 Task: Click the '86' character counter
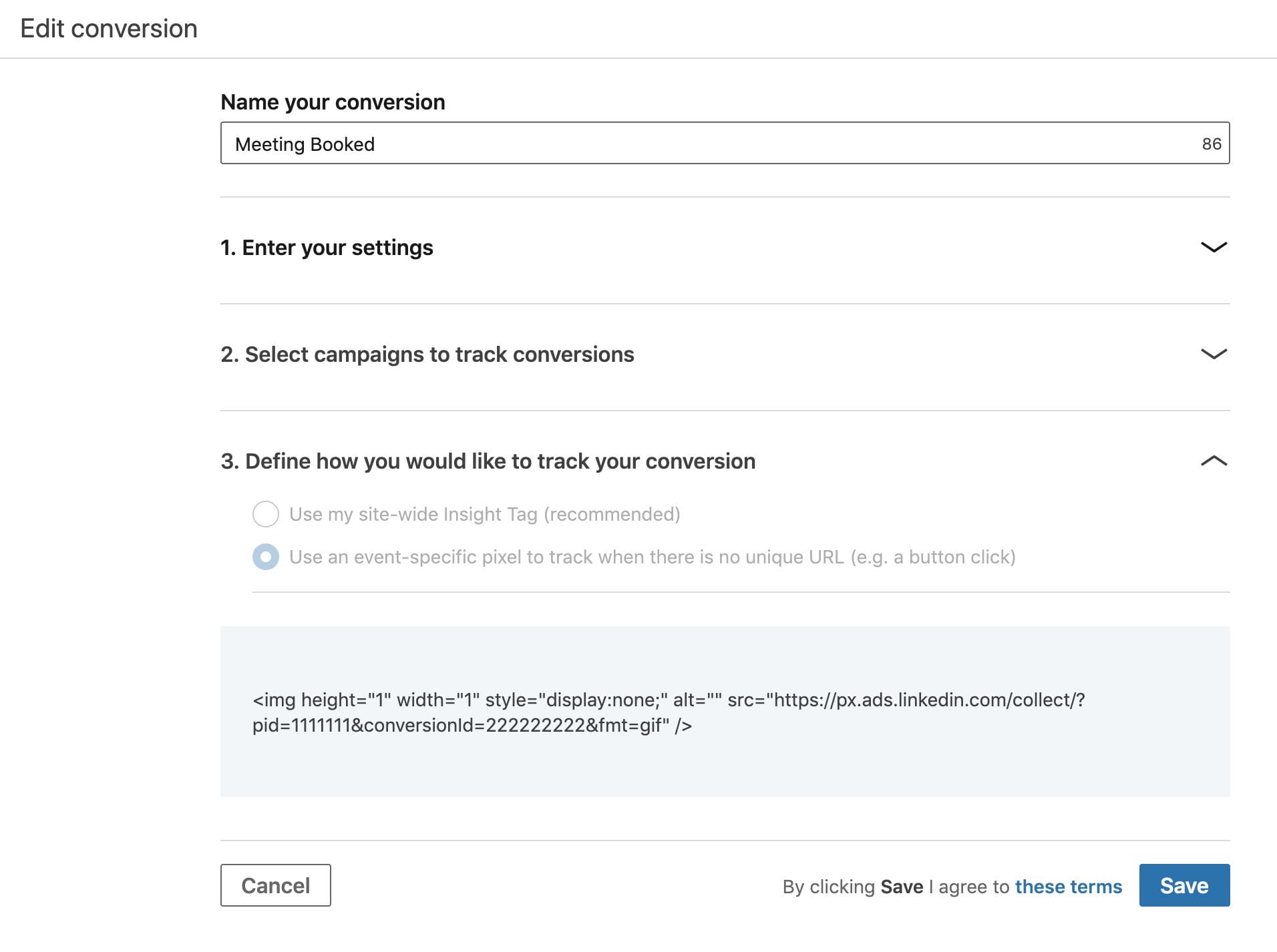[x=1212, y=144]
